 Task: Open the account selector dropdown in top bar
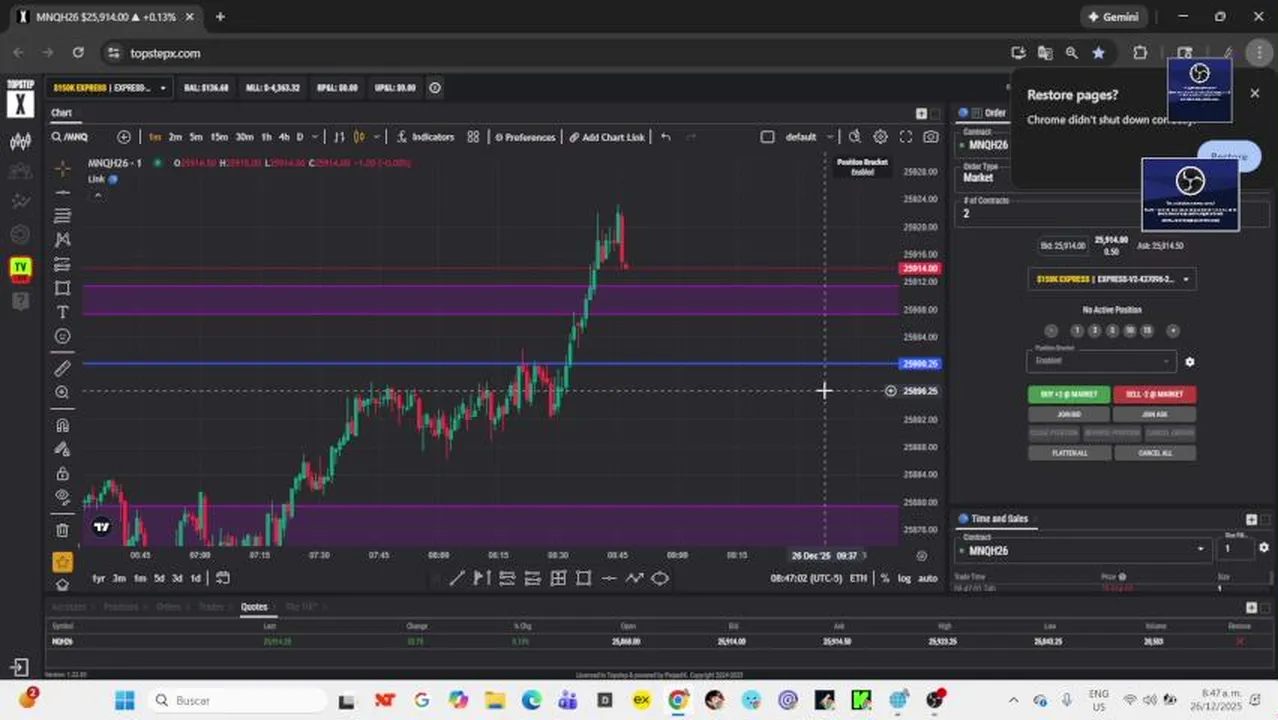tap(110, 88)
